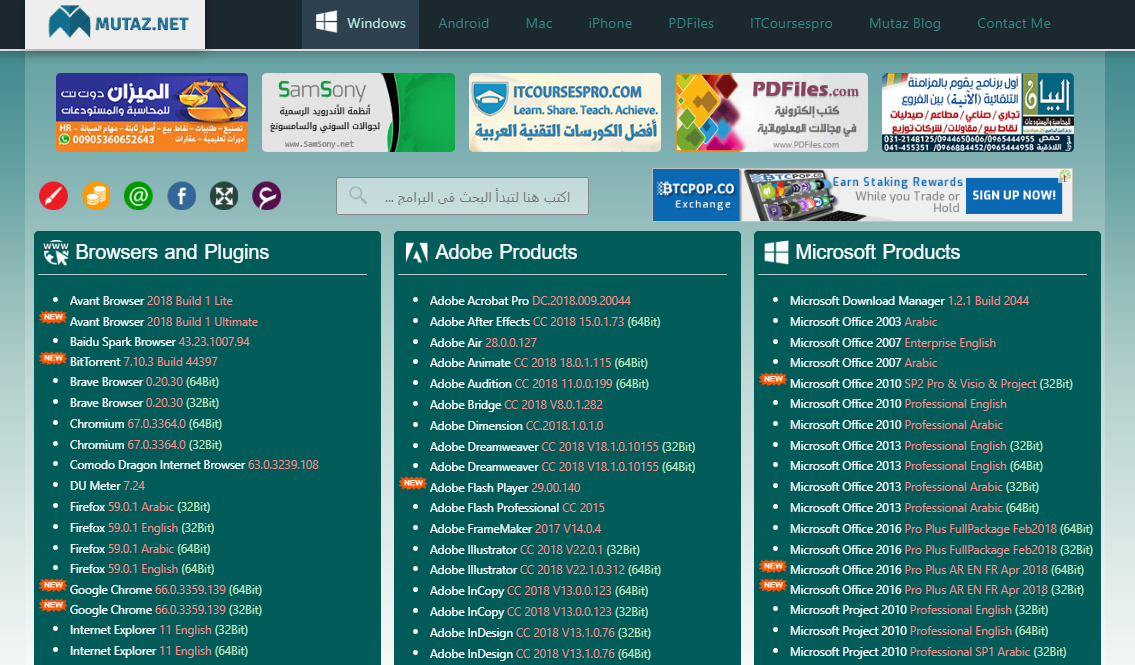The height and width of the screenshot is (665, 1135).
Task: Open the orange Al-Mizan accounting banner
Action: [x=152, y=112]
